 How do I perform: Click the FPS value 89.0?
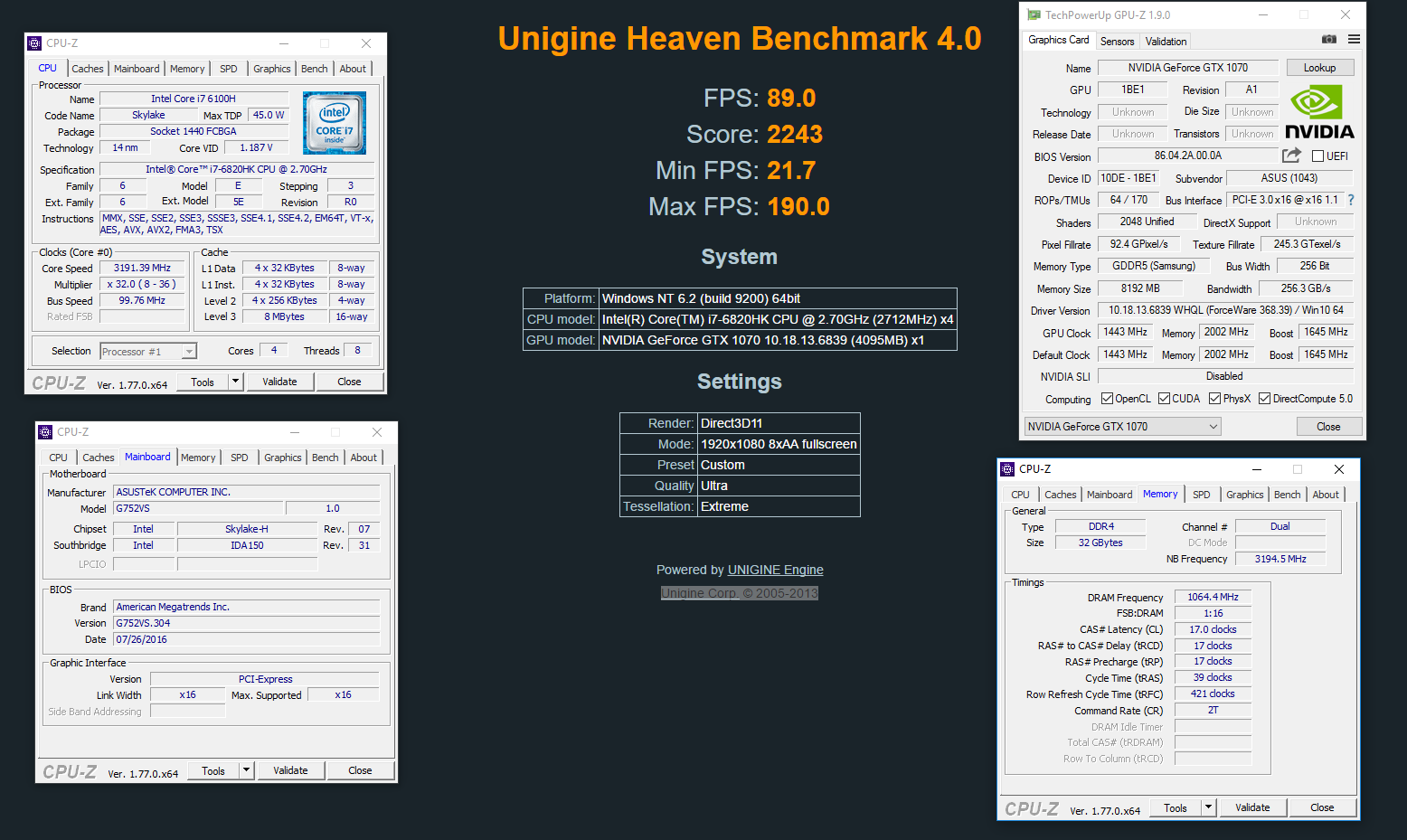pos(791,98)
